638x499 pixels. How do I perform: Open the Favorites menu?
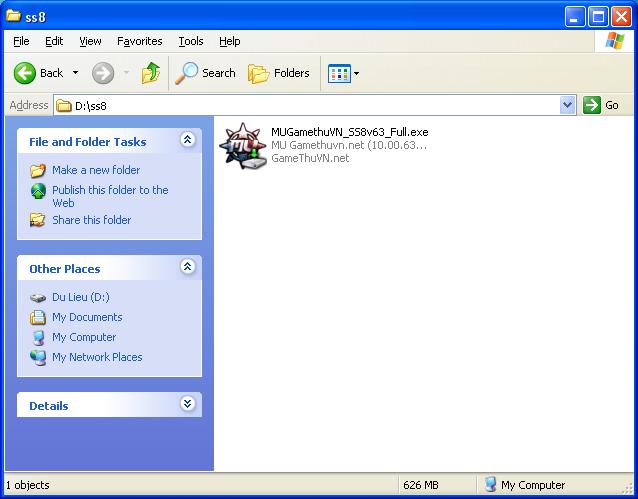coord(140,41)
